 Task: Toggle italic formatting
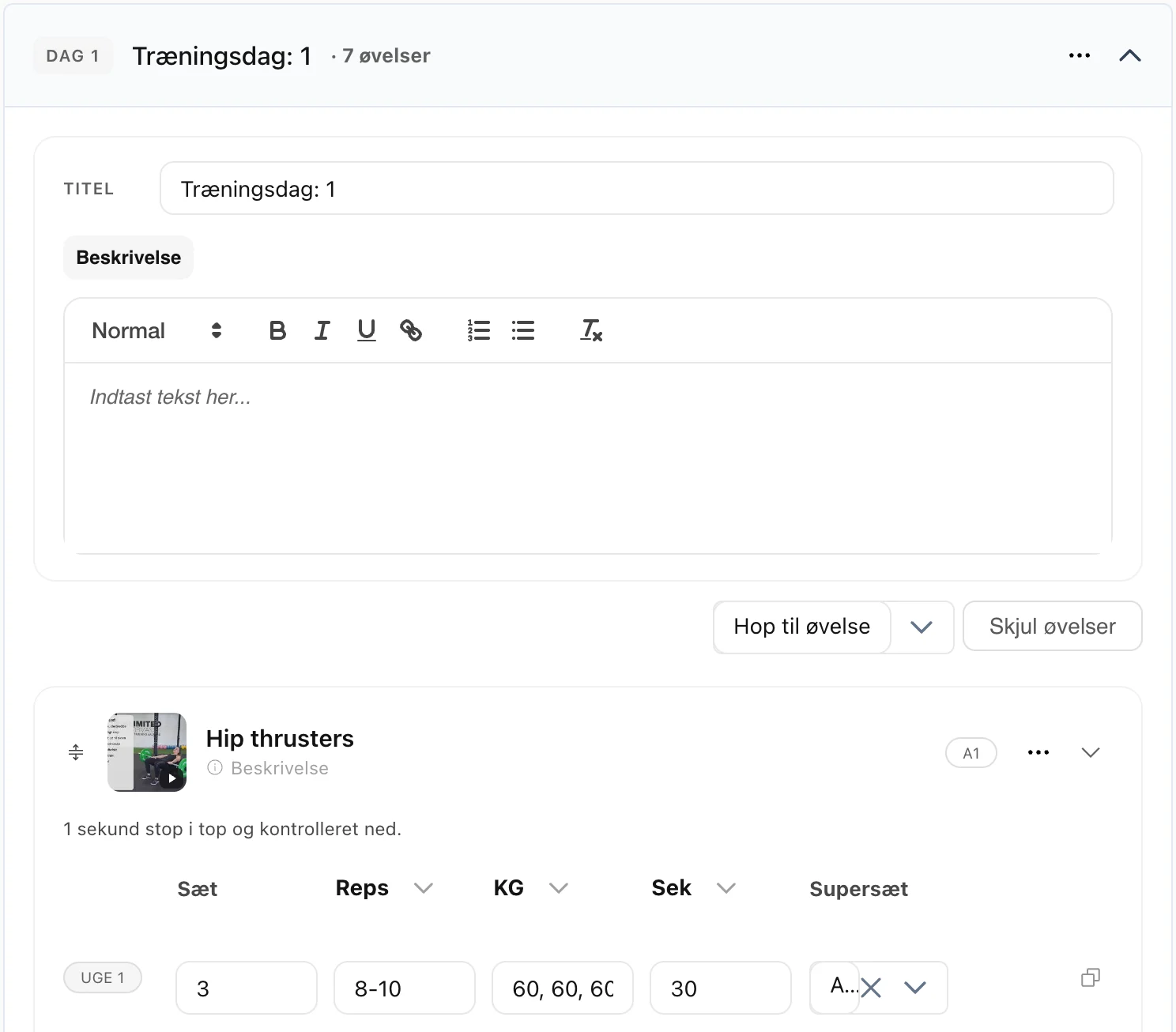point(322,330)
